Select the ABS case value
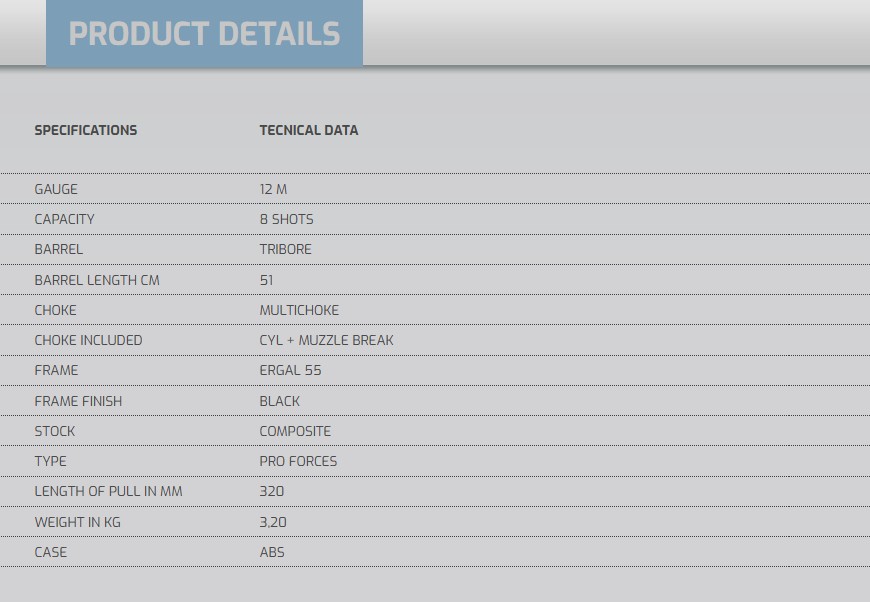 pos(272,552)
